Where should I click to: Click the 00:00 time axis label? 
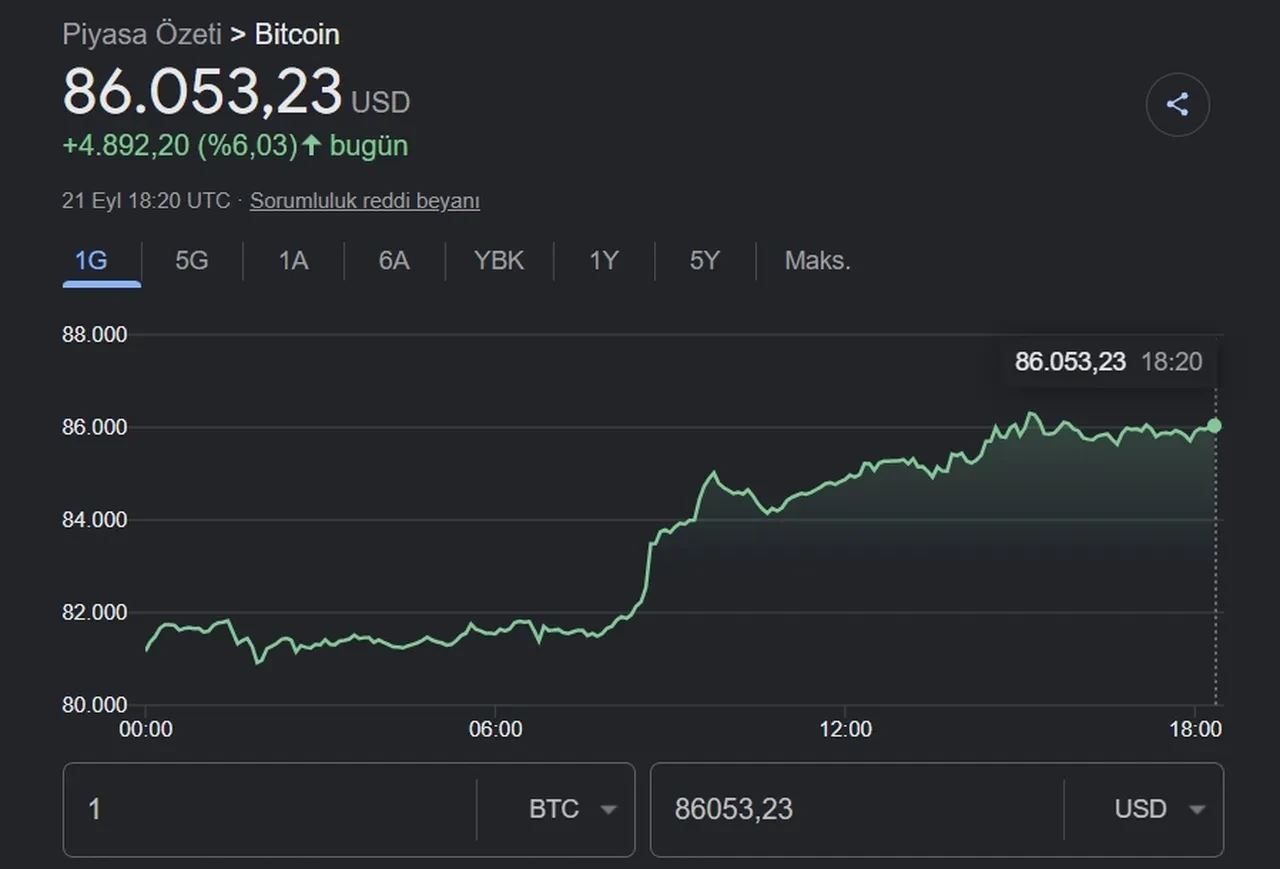coord(146,730)
